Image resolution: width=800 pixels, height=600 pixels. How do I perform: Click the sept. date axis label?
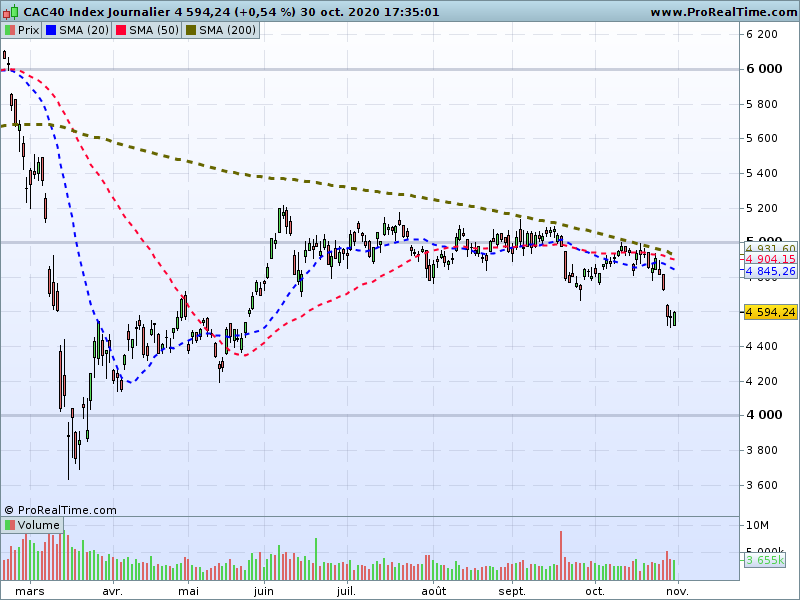(512, 591)
